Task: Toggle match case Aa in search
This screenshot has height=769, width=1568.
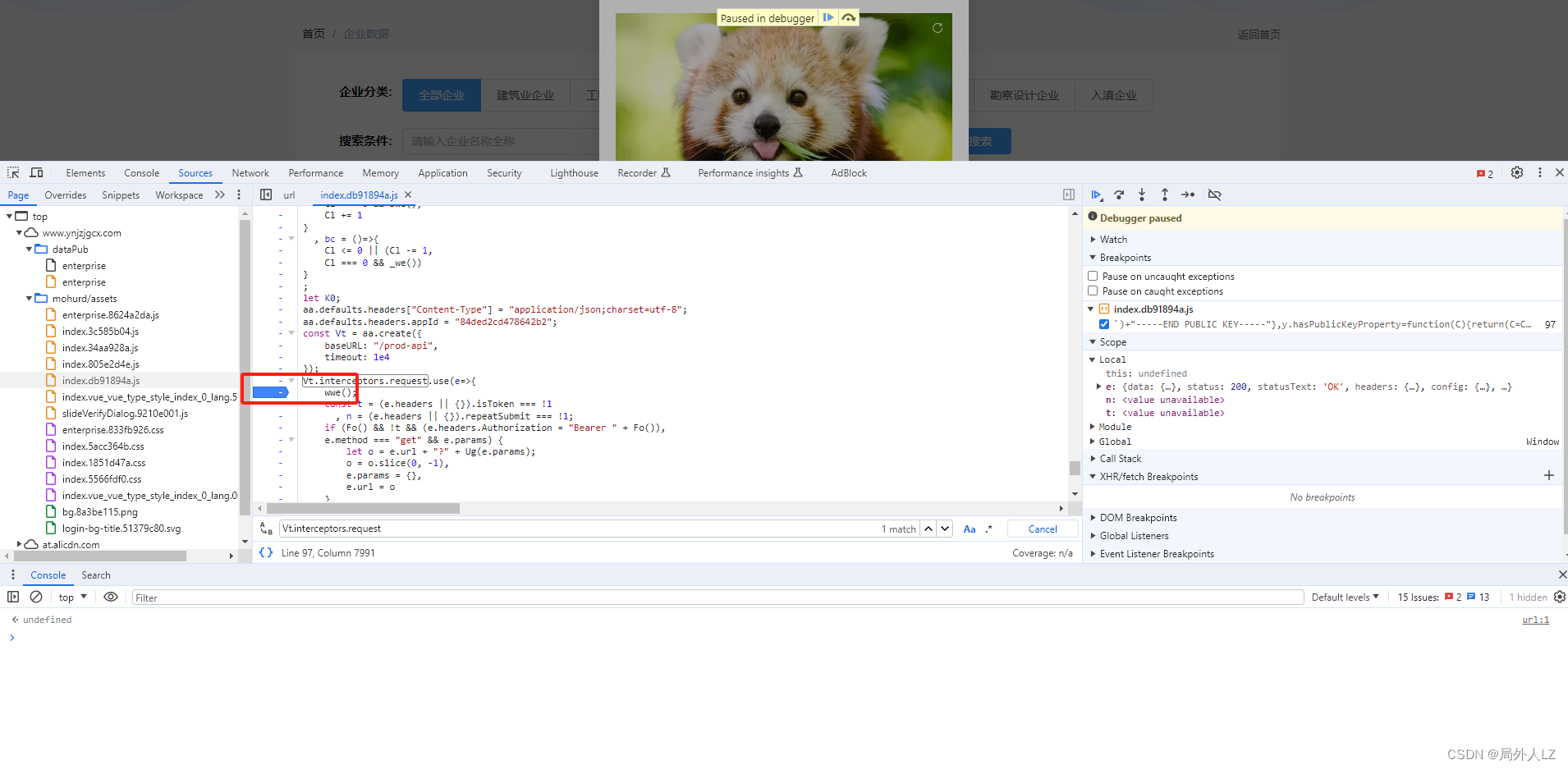Action: point(970,529)
